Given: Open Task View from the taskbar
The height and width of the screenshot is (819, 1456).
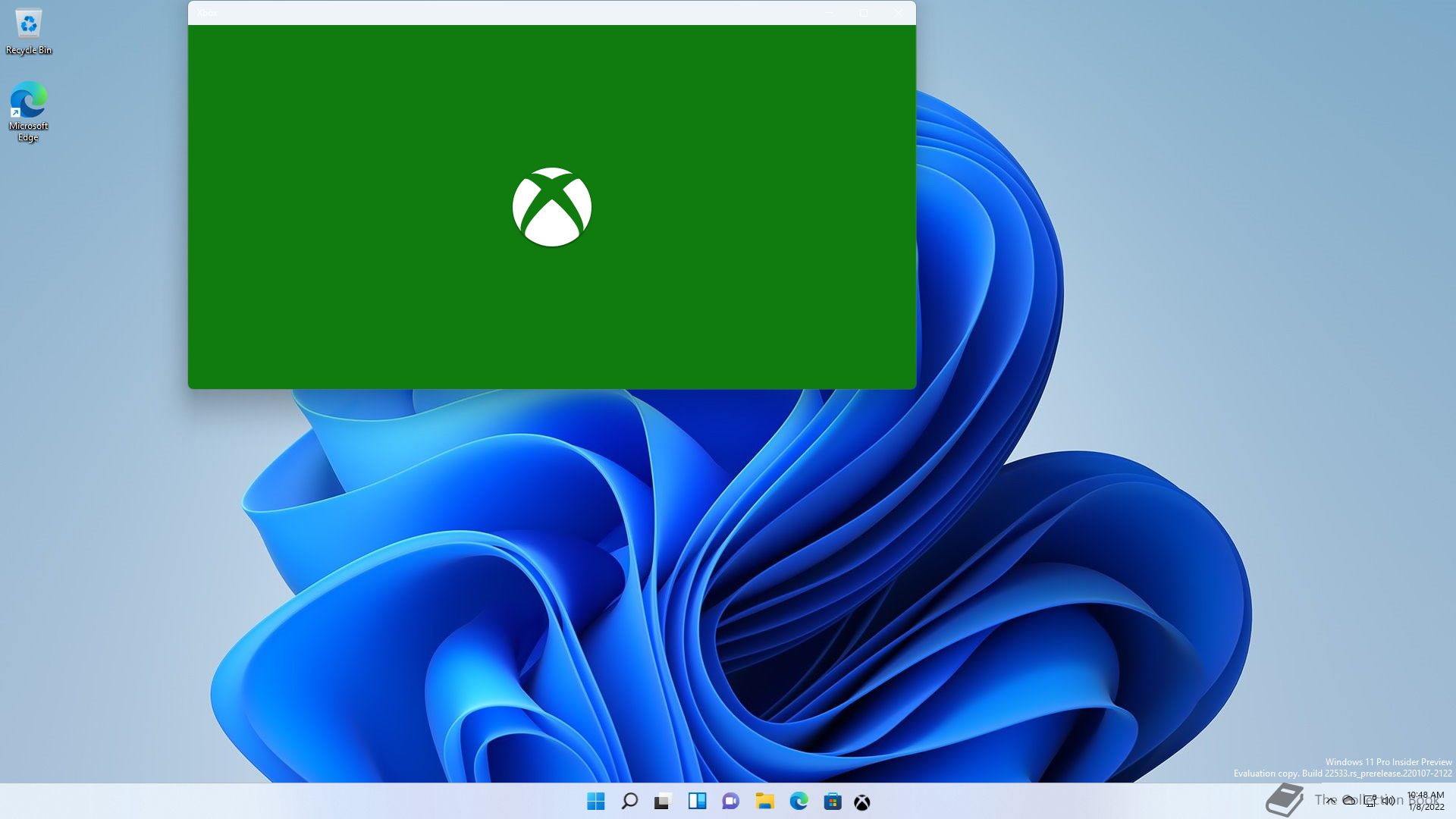Looking at the screenshot, I should [x=663, y=802].
